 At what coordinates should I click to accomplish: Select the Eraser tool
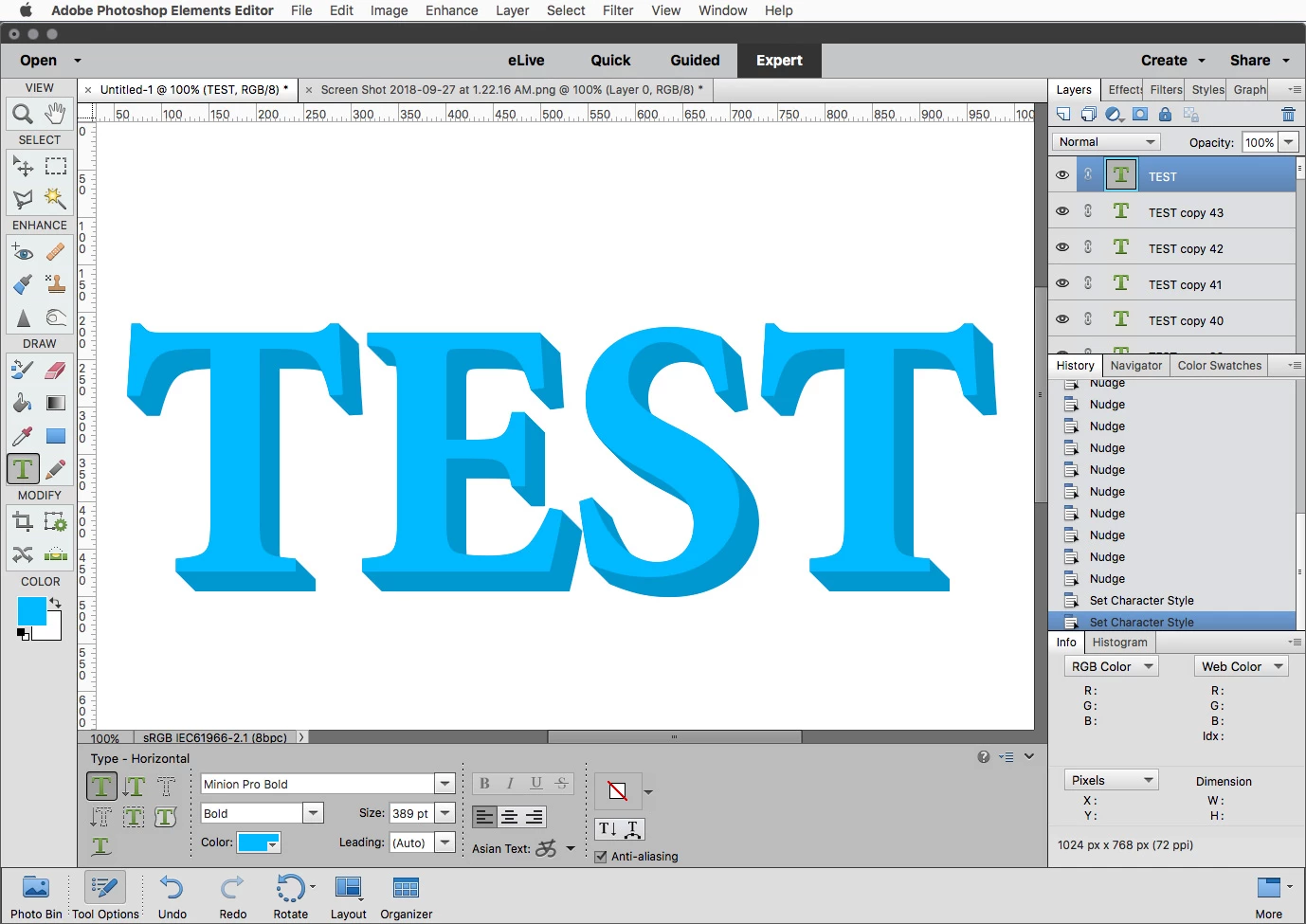pos(56,370)
